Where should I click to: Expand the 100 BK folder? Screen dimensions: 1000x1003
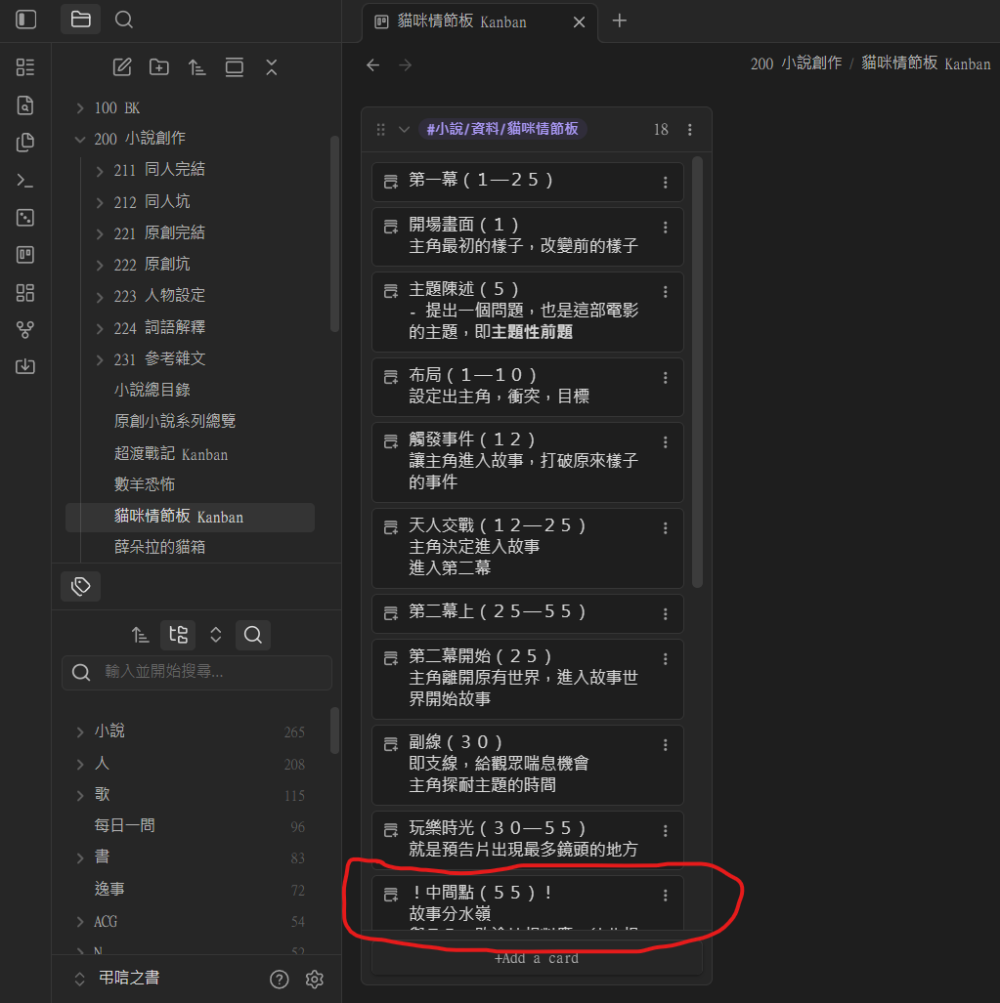coord(80,108)
